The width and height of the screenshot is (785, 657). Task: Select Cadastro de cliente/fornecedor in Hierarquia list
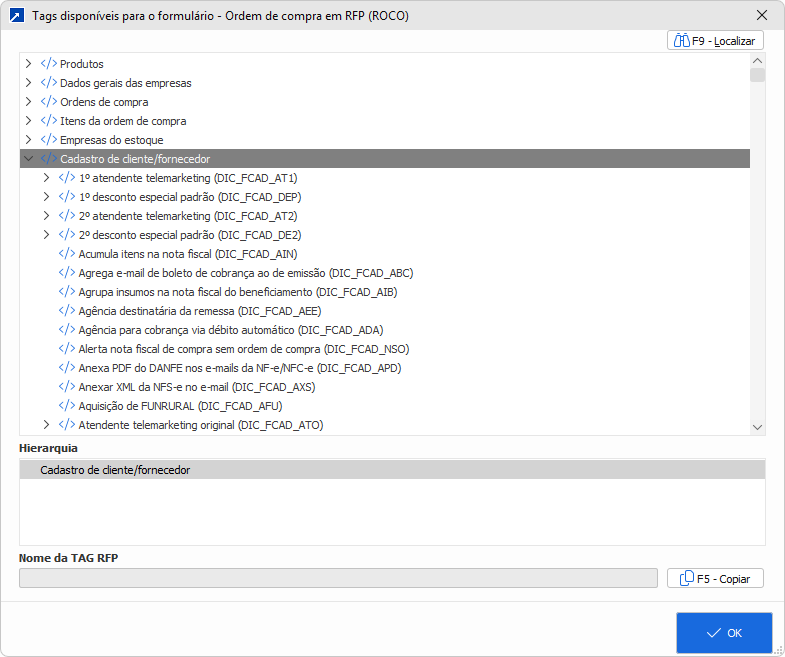tap(115, 470)
